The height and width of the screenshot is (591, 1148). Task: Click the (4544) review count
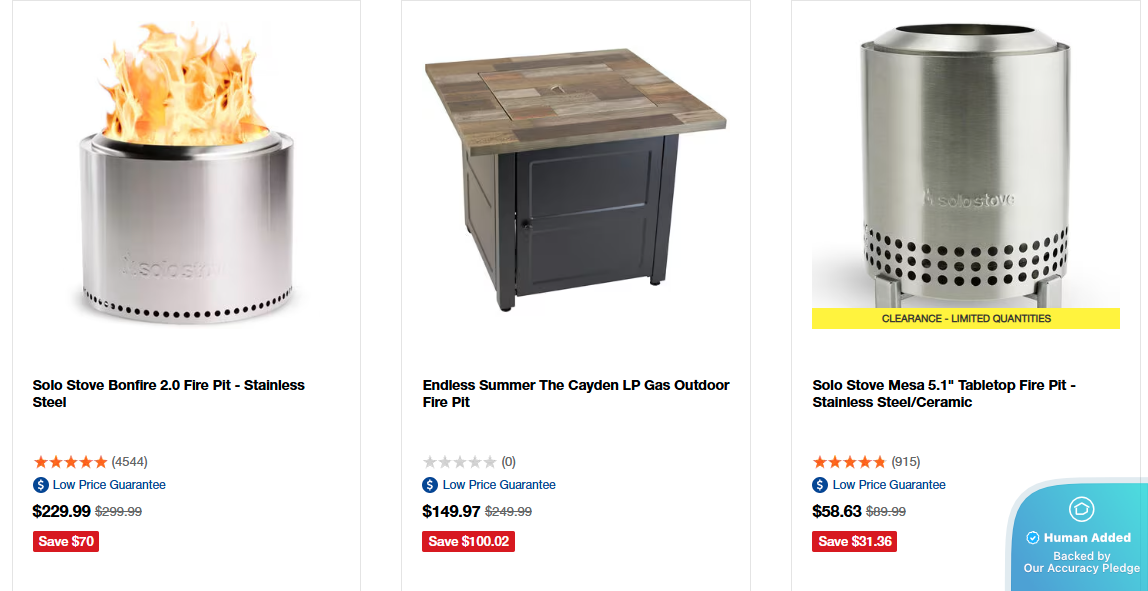(x=130, y=462)
